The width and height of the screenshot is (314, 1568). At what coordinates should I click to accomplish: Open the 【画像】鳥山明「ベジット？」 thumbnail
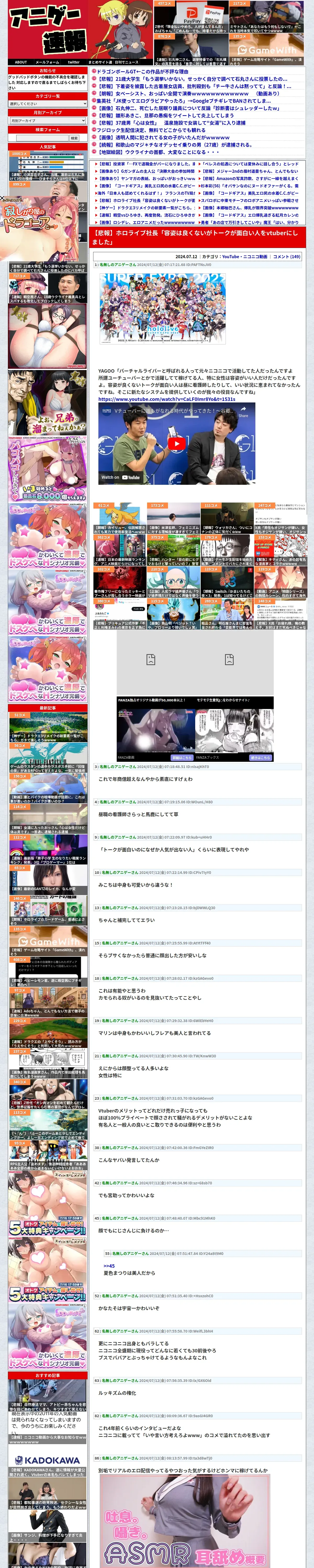173,614
